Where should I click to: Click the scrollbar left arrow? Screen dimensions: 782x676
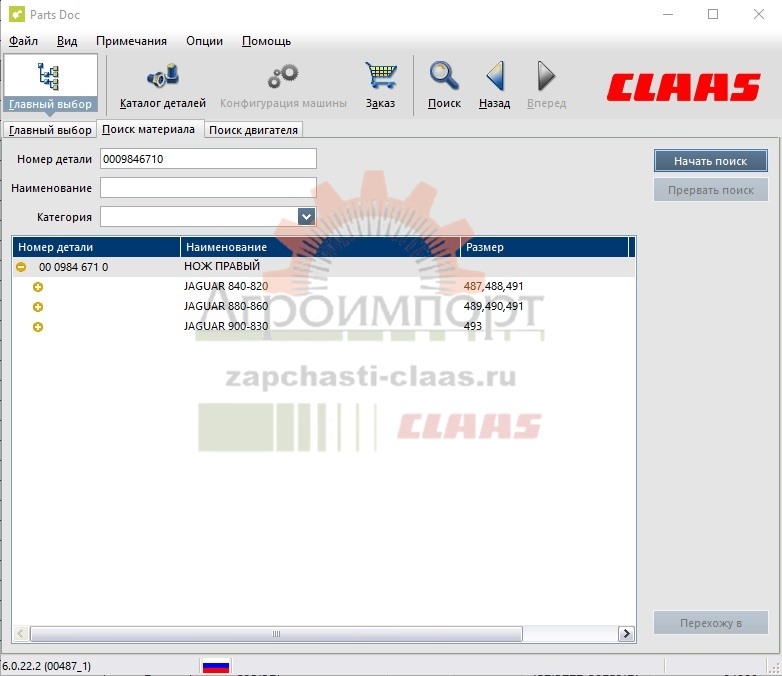(x=20, y=634)
